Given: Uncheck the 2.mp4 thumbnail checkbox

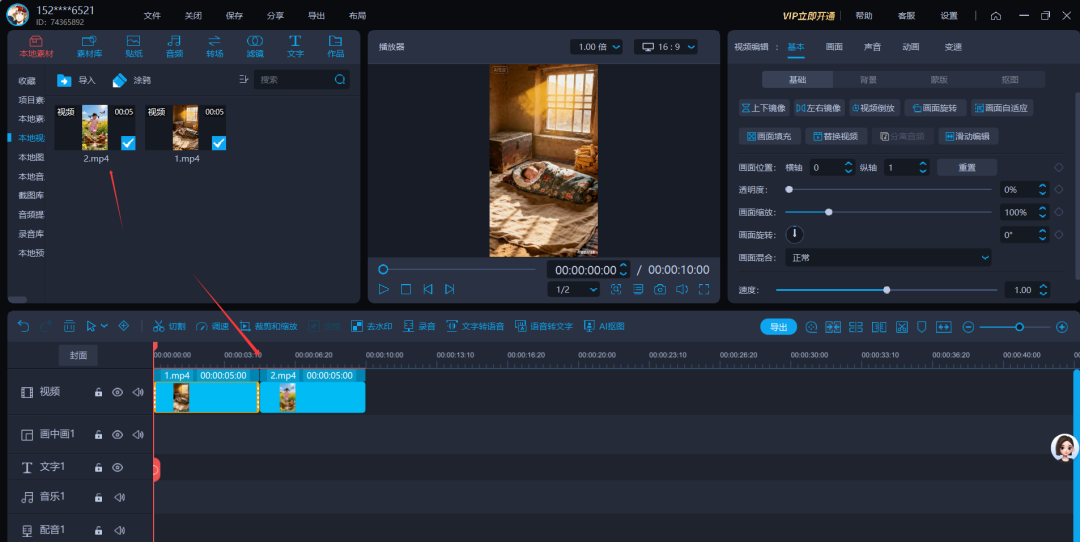Looking at the screenshot, I should coord(128,143).
